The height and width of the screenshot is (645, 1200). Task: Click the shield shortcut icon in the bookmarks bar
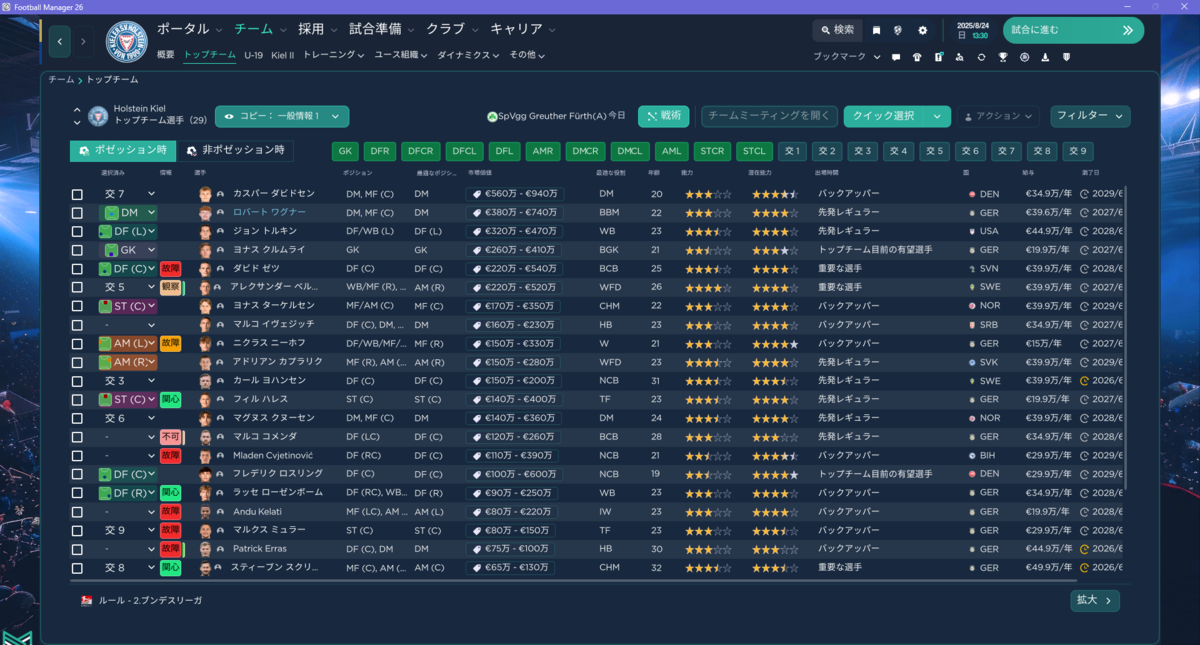coord(1066,57)
